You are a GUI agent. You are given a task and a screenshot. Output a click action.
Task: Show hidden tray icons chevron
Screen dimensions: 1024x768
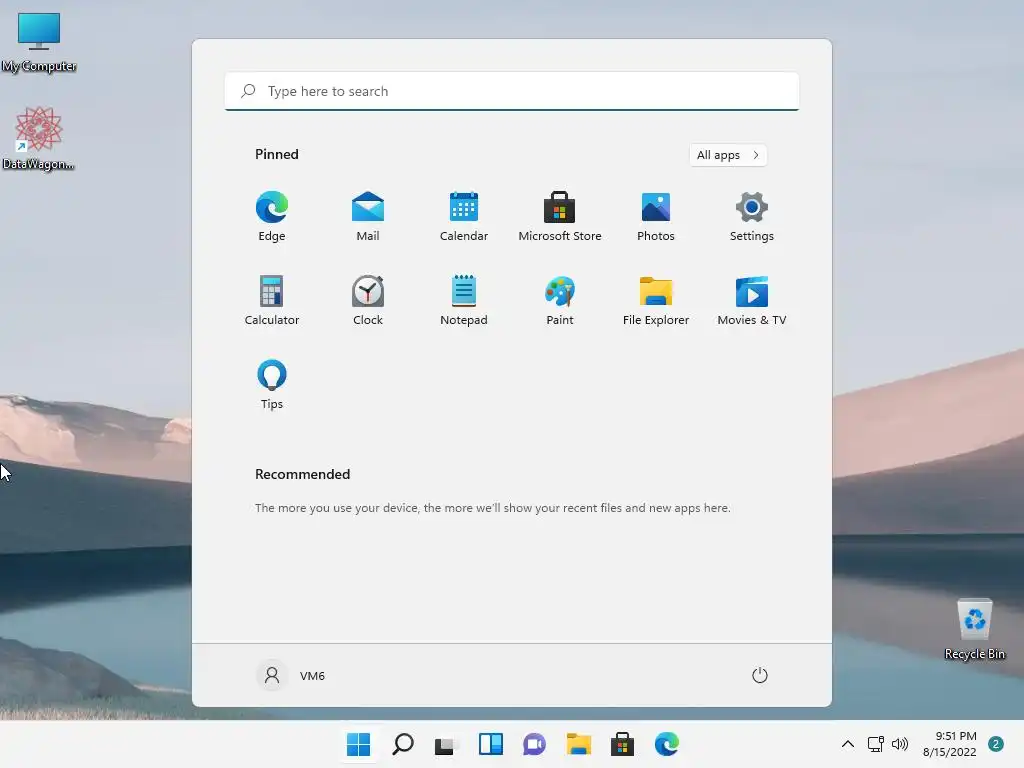(x=848, y=744)
